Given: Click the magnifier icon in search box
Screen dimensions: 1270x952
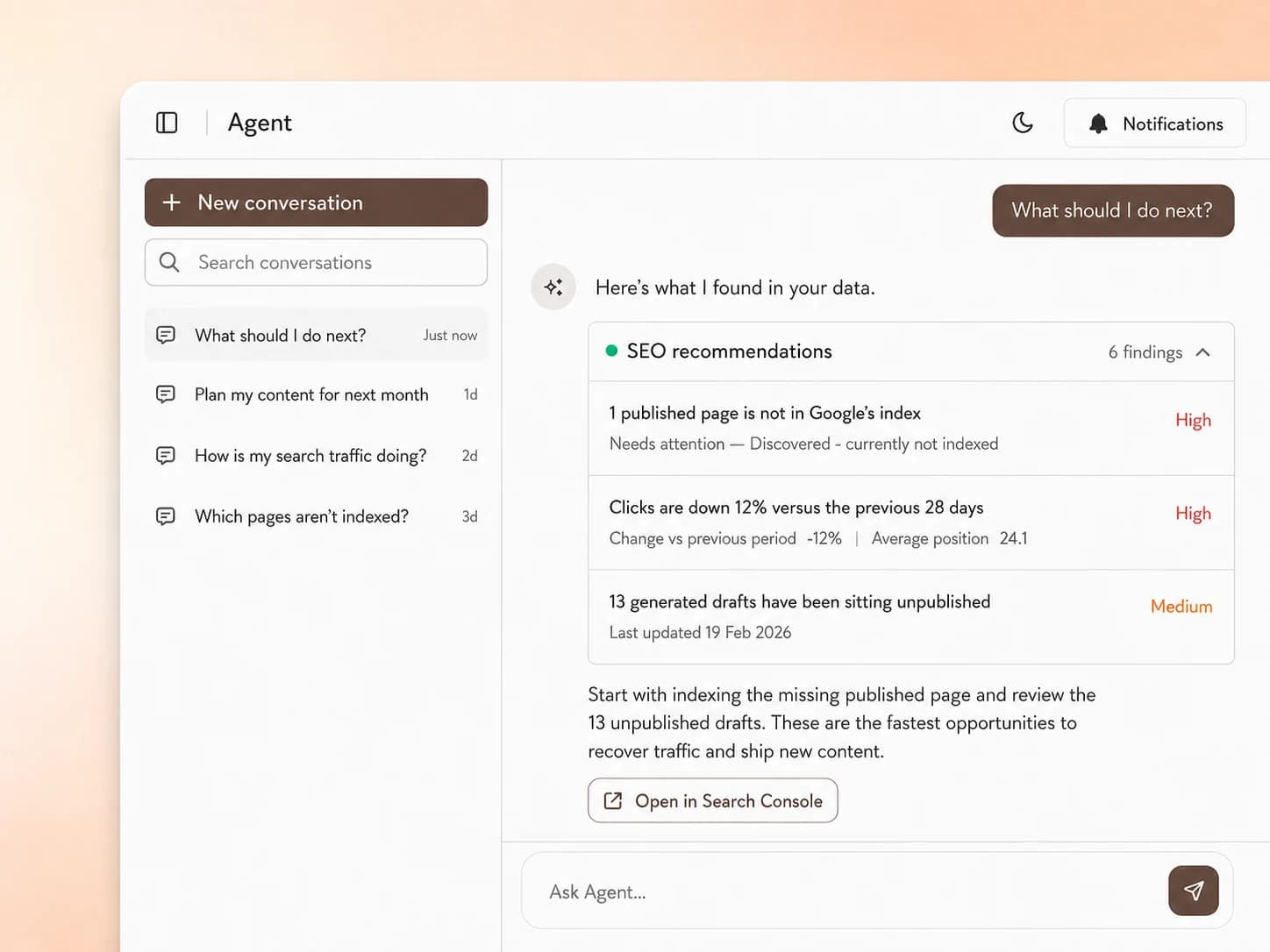Looking at the screenshot, I should pyautogui.click(x=169, y=262).
